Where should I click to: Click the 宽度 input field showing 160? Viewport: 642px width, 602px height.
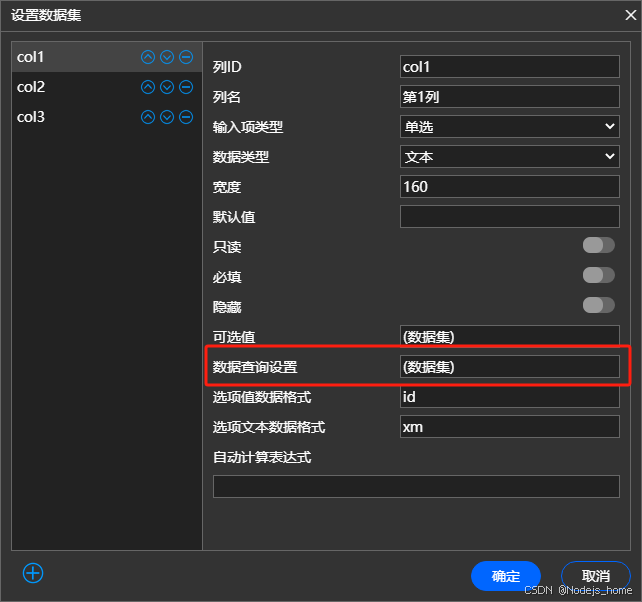pos(509,187)
